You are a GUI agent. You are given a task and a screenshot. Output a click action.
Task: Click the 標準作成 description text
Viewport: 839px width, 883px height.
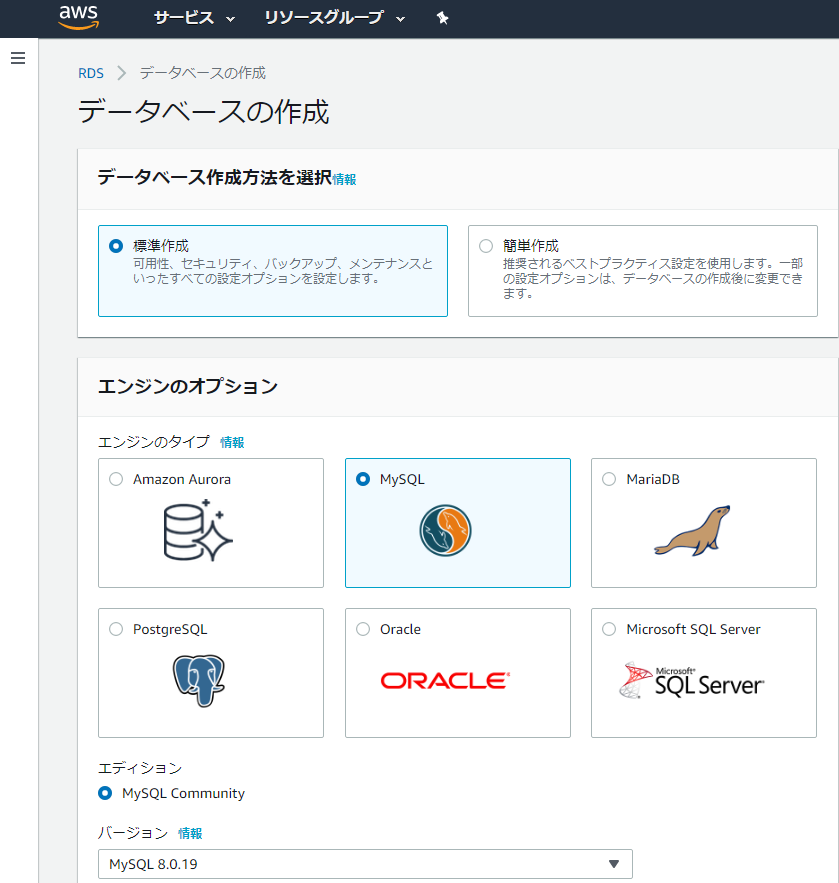[283, 271]
